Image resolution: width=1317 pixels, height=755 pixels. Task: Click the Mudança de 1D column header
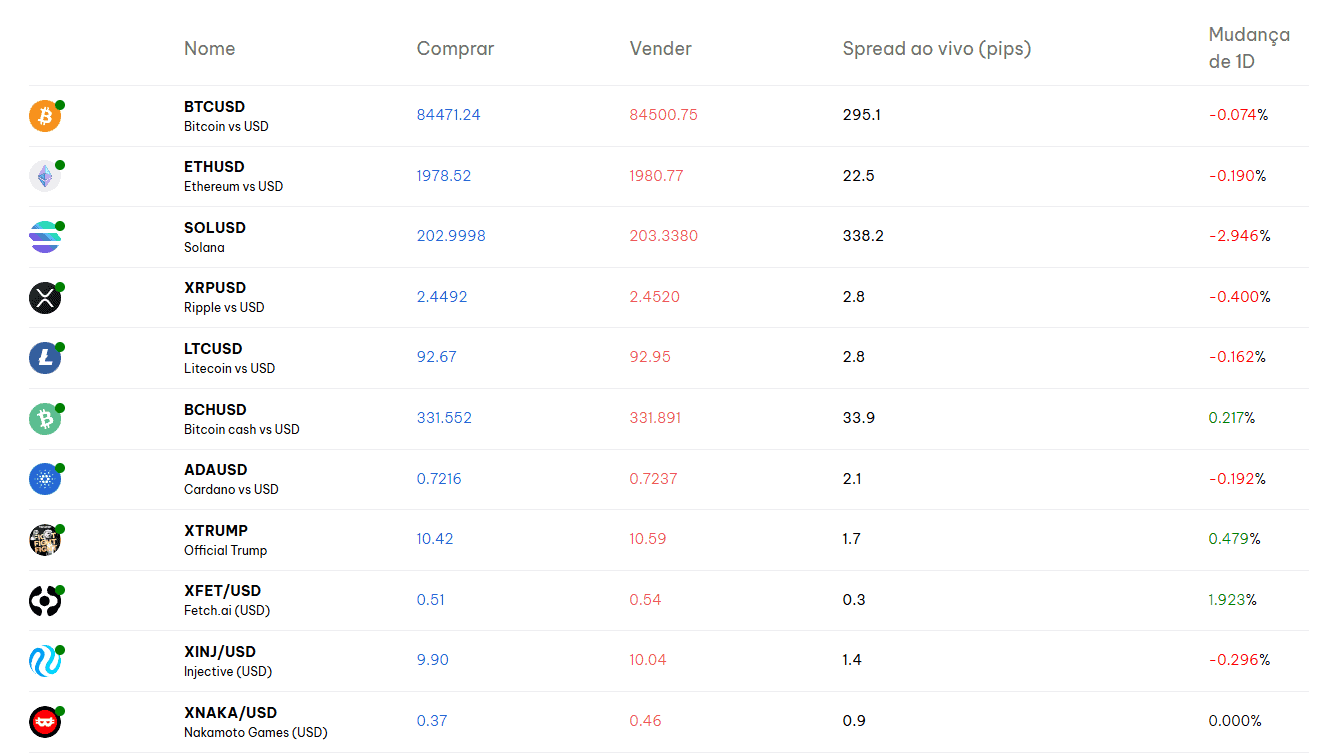coord(1249,48)
